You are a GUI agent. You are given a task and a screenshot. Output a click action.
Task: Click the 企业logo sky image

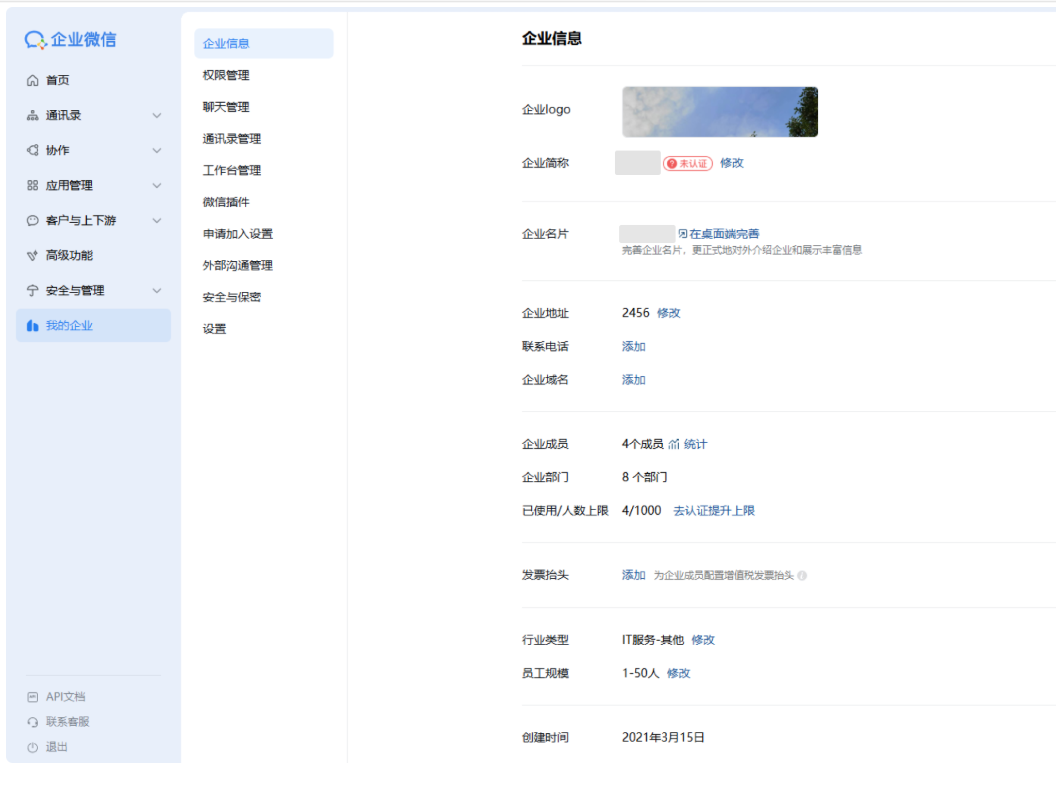click(x=720, y=112)
